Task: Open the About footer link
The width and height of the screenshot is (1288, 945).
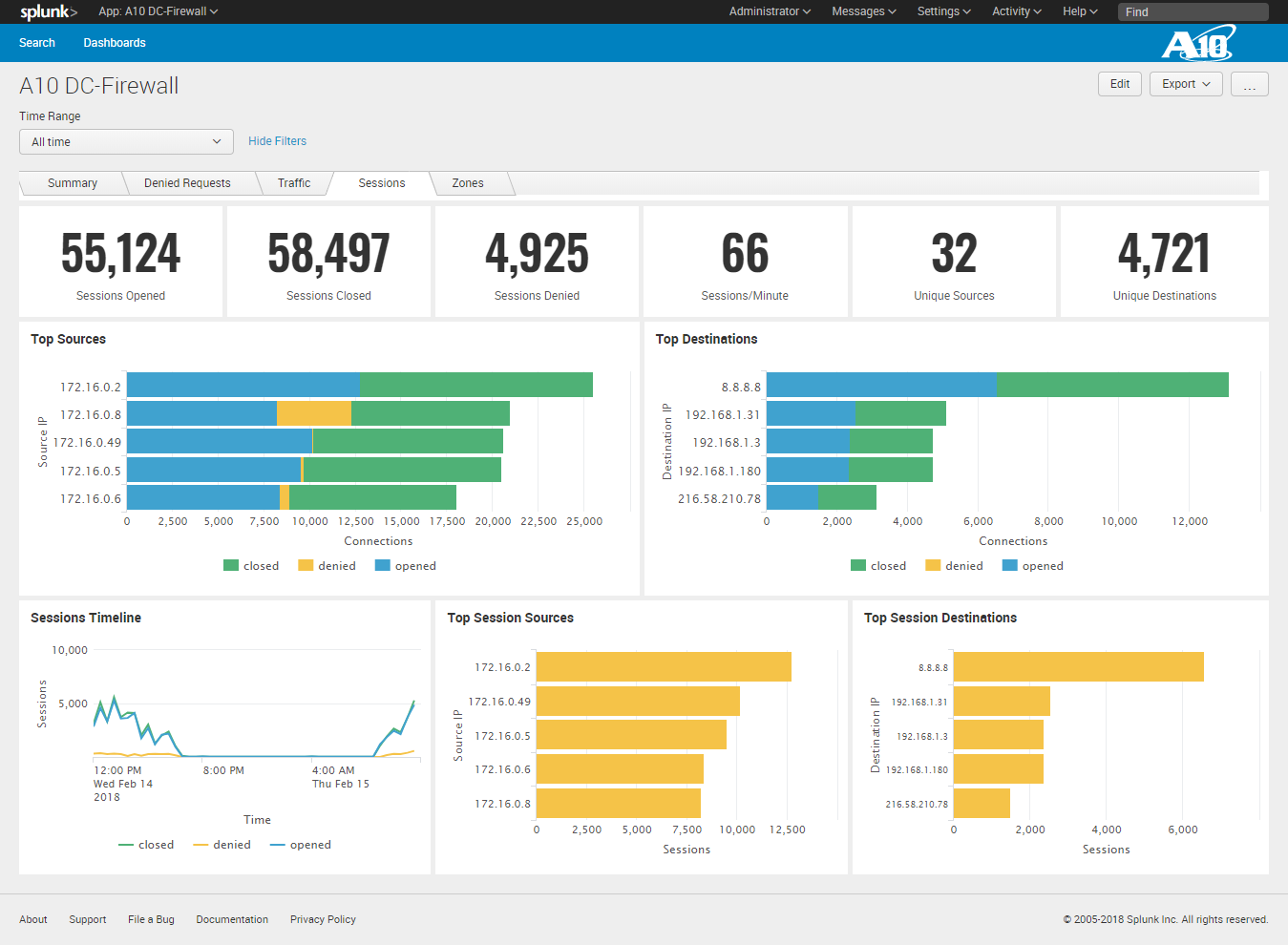Action: click(x=33, y=920)
